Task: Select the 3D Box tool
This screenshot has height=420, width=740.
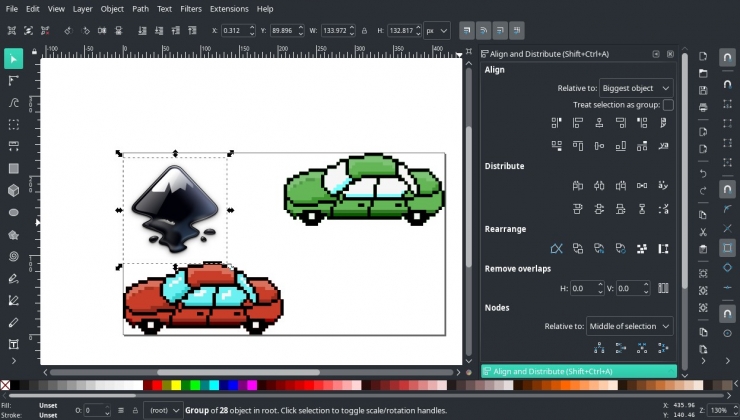Action: click(x=13, y=190)
